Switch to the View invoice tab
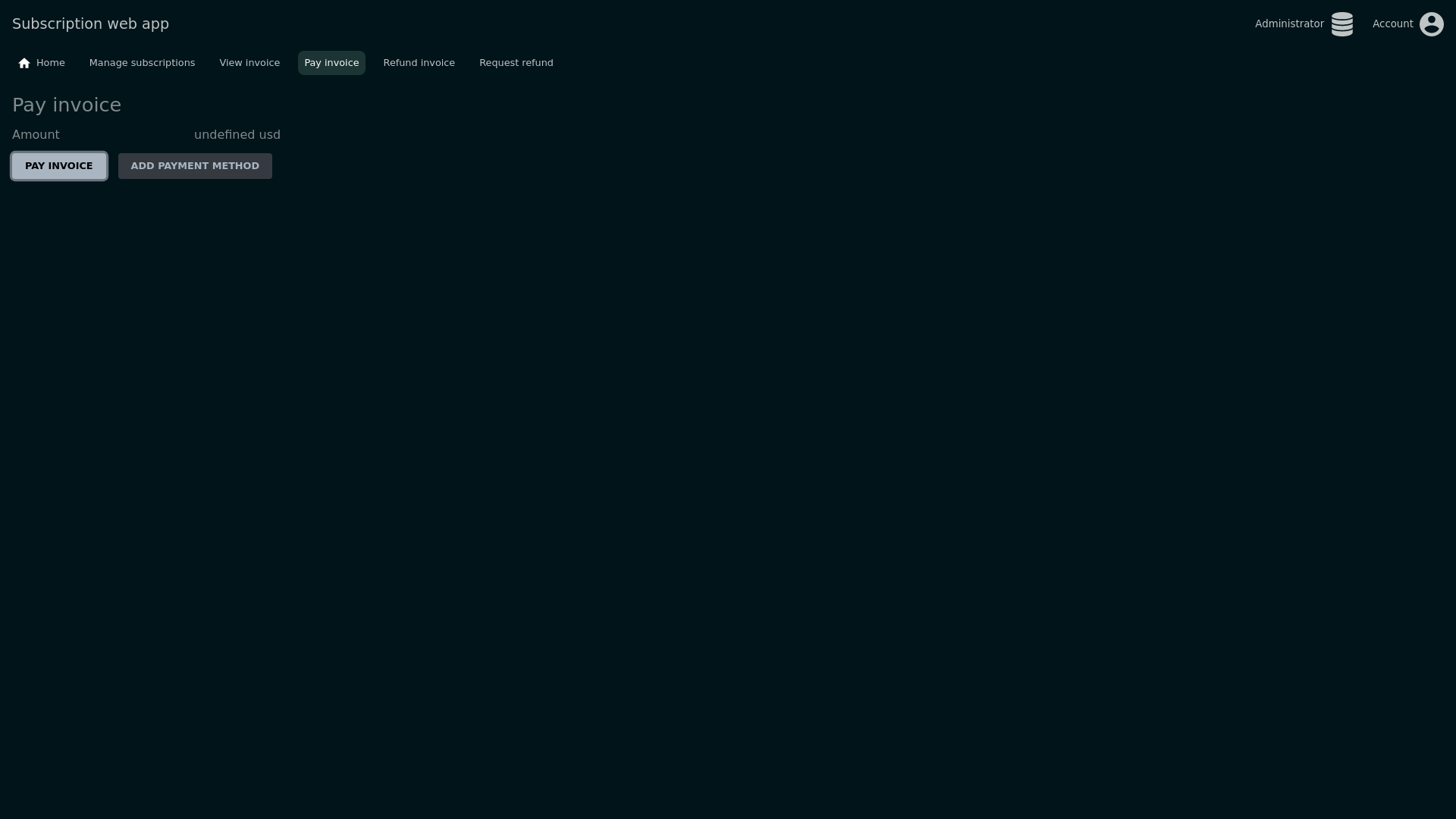 click(249, 63)
